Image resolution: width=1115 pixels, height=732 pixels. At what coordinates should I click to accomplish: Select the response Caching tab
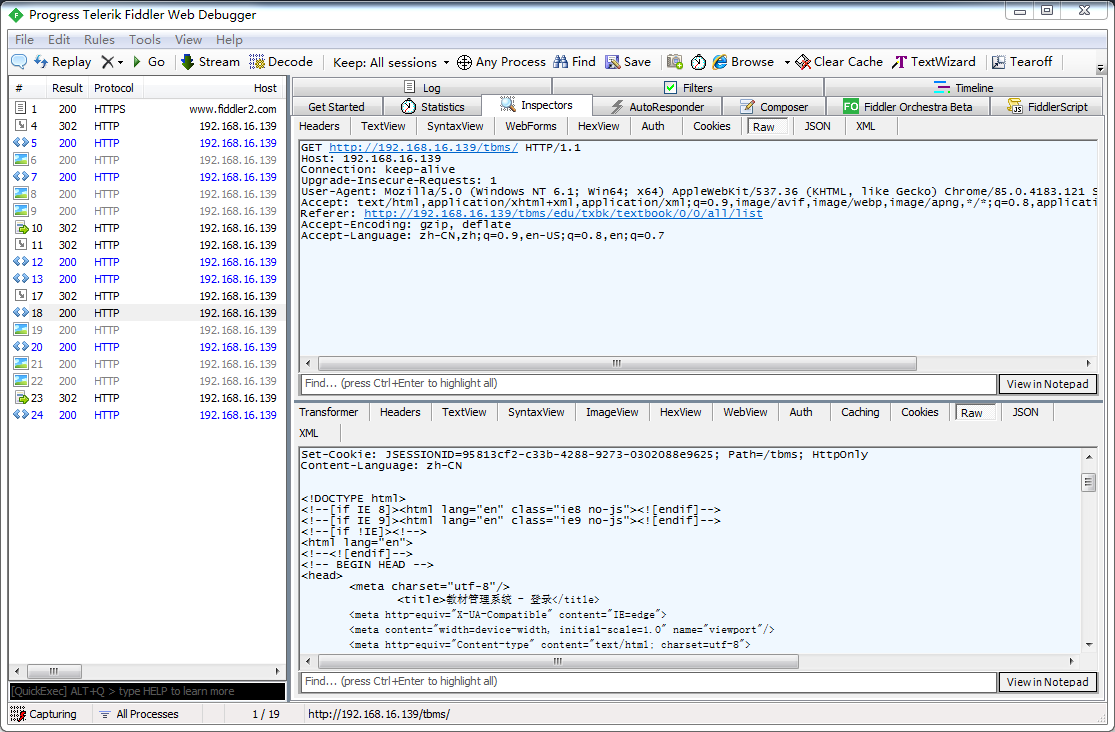click(x=860, y=412)
